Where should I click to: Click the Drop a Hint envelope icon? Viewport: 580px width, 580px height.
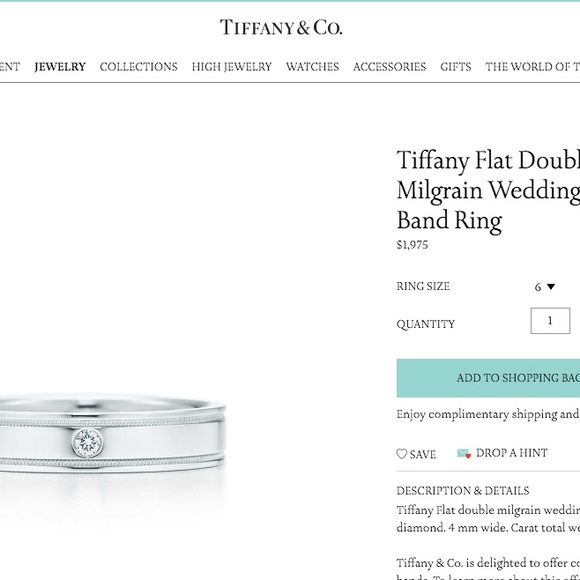(464, 453)
